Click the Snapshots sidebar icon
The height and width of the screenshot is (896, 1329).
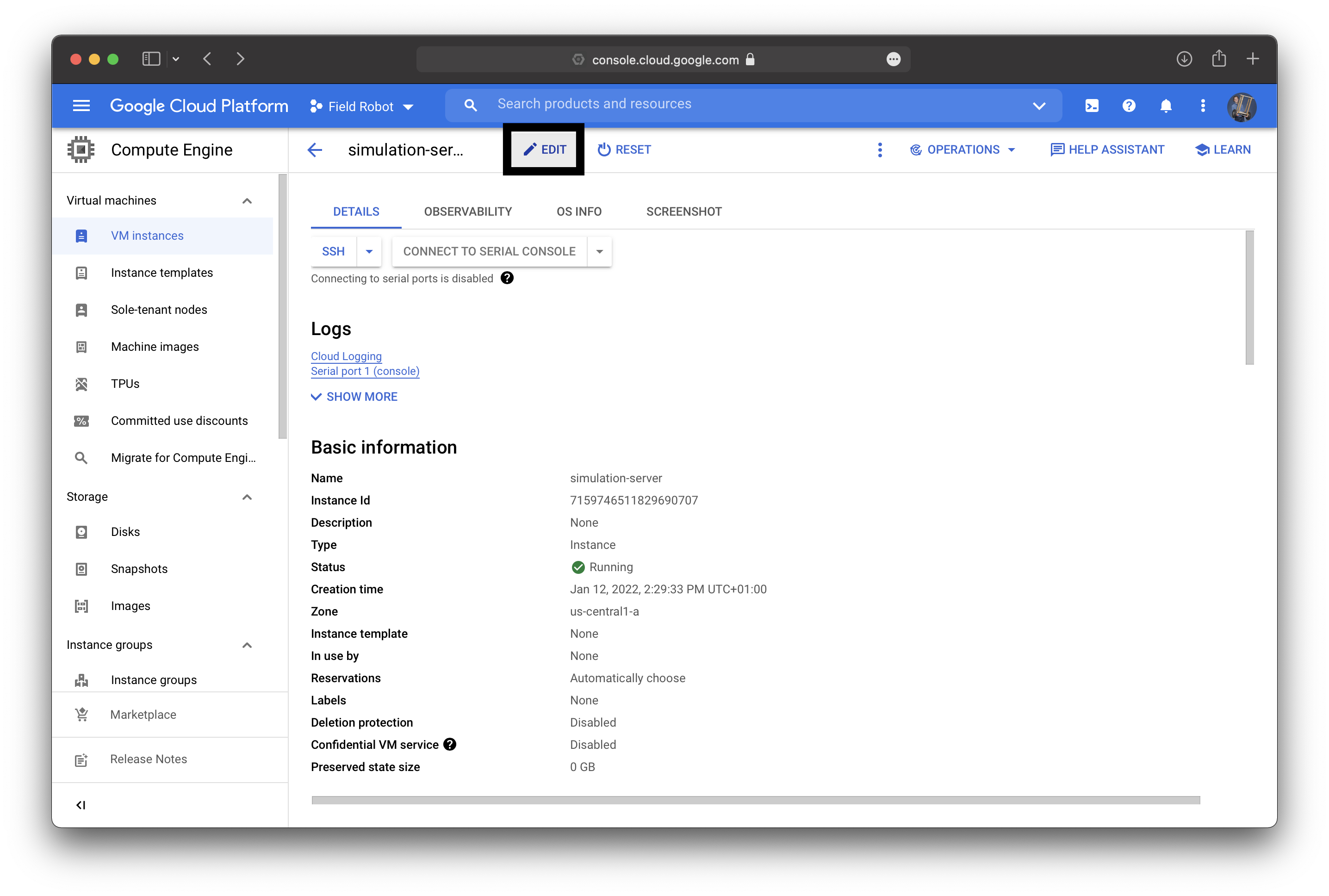tap(82, 569)
